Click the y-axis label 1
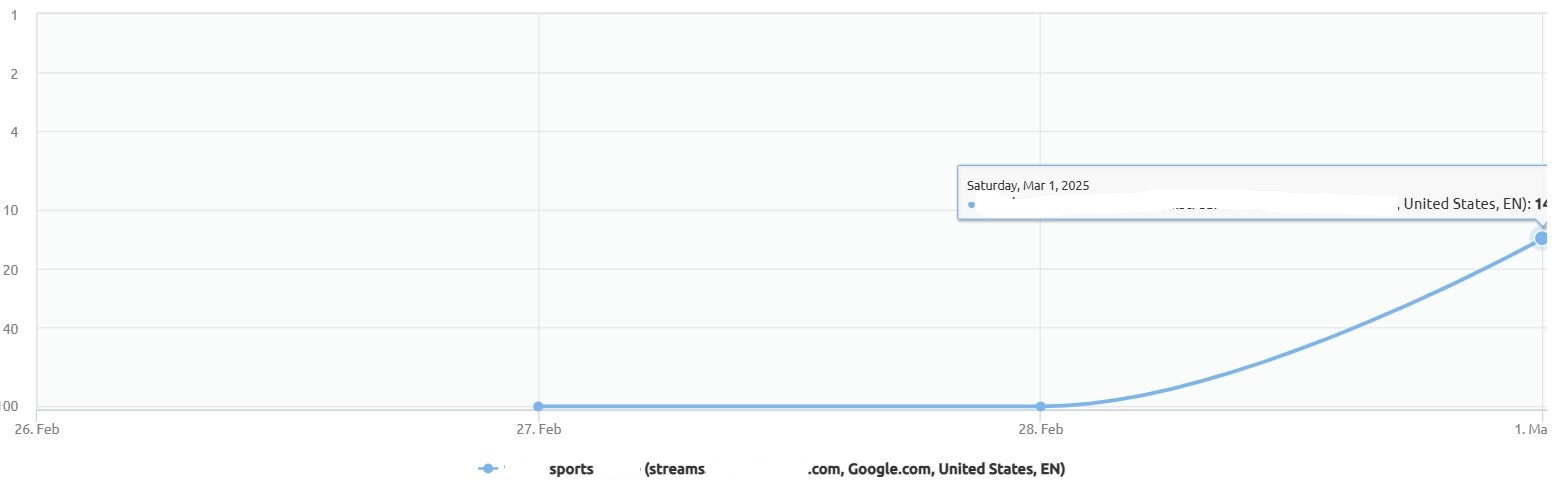Viewport: 1565px width, 486px height. point(13,14)
